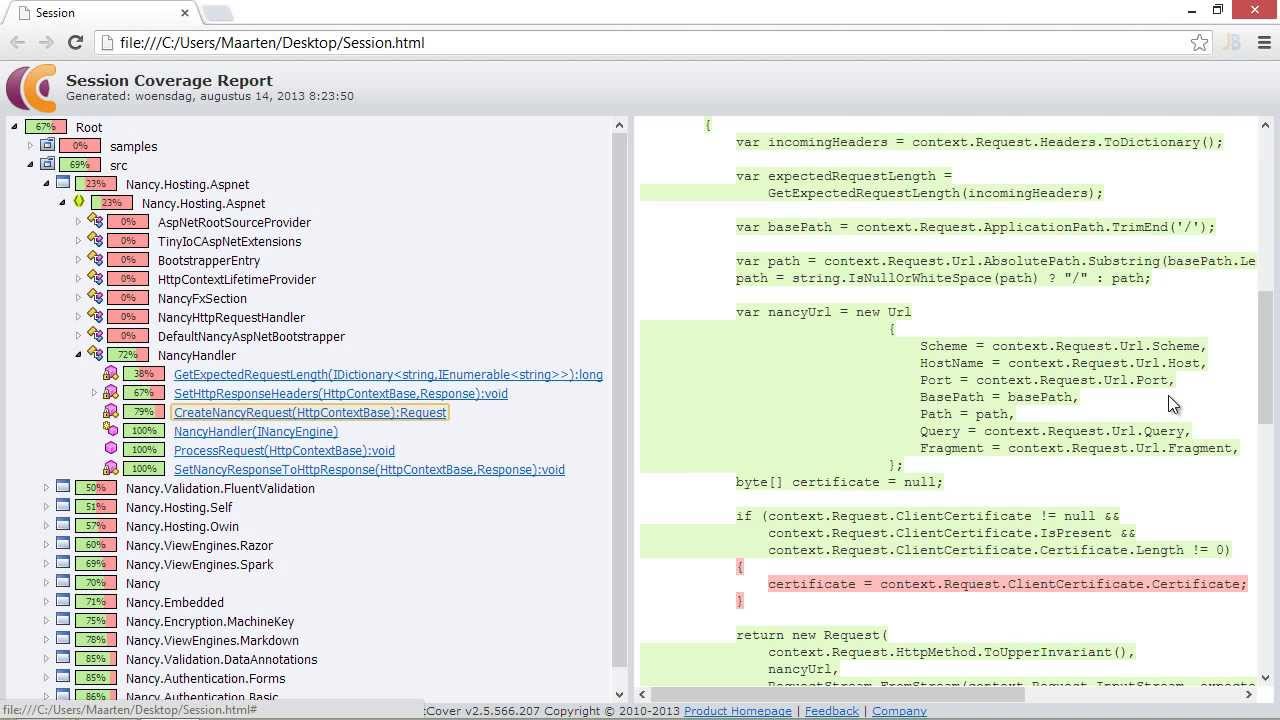Expand the Nancy.Embedded assembly node
Image resolution: width=1280 pixels, height=720 pixels.
(46, 602)
